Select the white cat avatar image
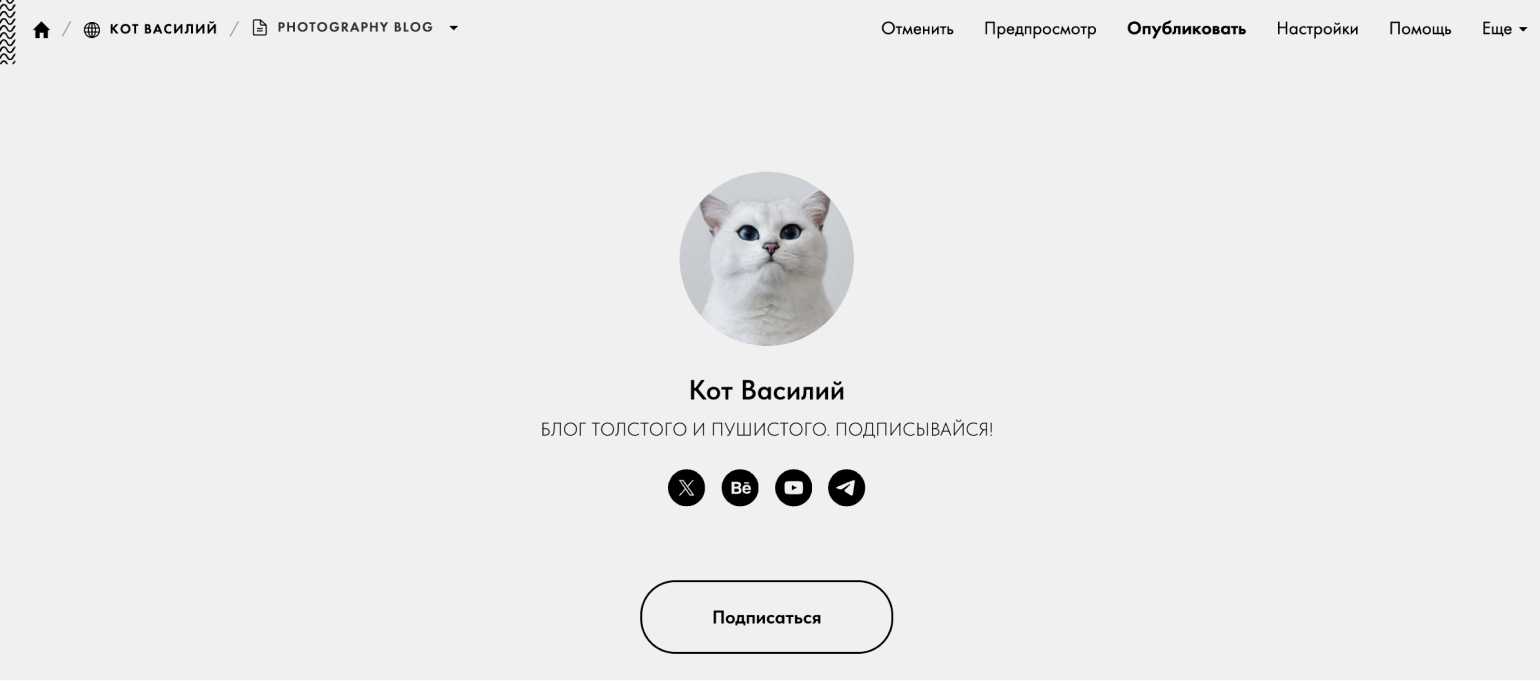 pyautogui.click(x=766, y=259)
